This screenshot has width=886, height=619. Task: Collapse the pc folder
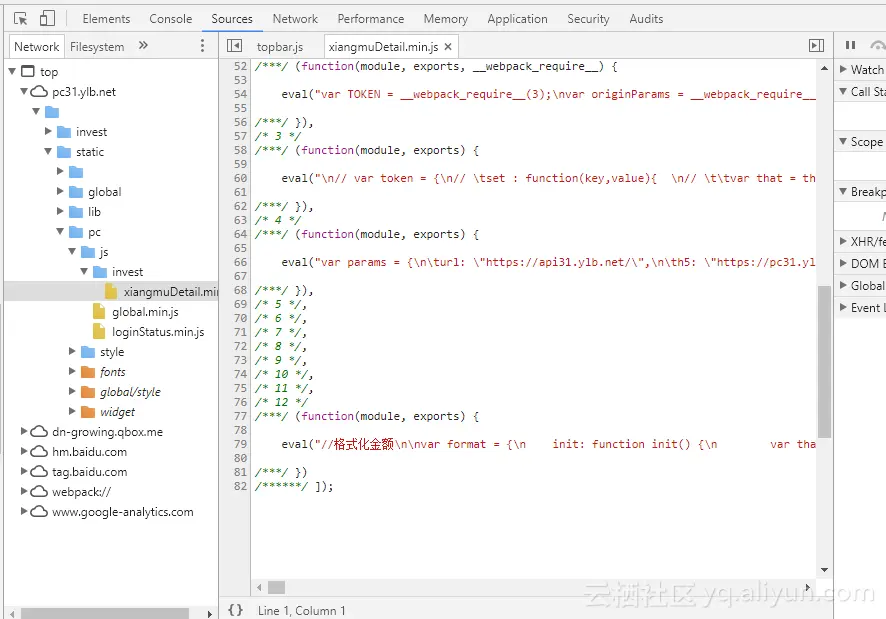[60, 231]
